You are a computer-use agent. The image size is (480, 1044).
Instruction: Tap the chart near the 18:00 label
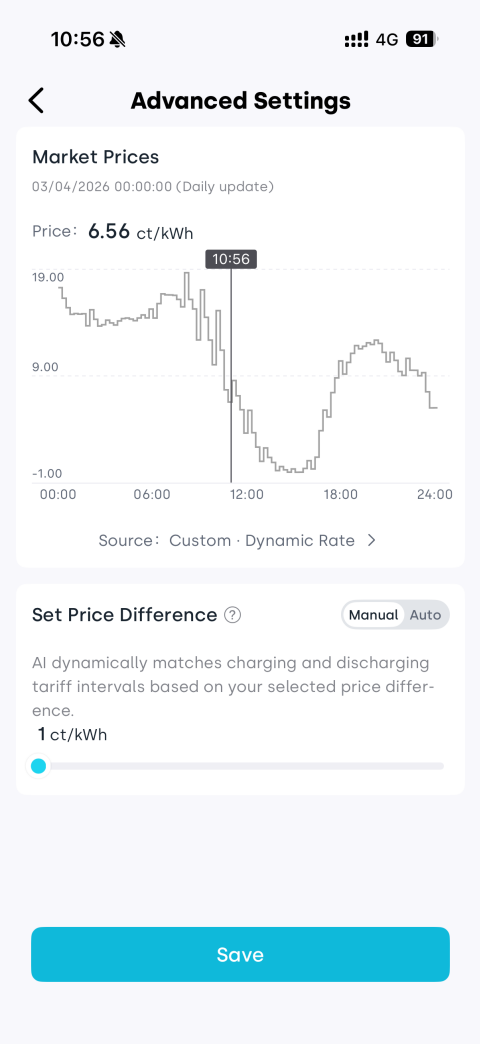338,495
